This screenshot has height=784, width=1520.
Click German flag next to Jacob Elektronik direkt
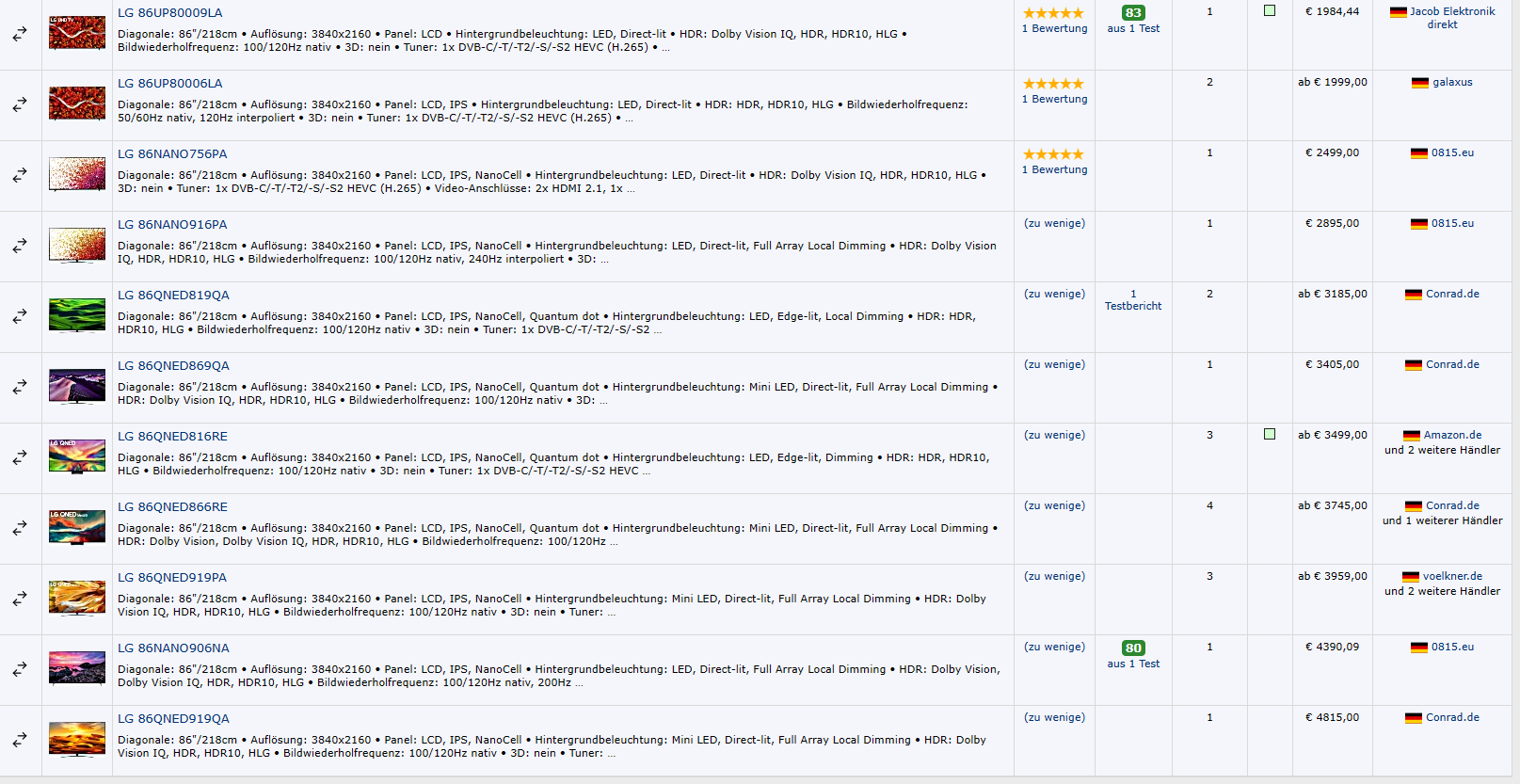tap(1399, 12)
